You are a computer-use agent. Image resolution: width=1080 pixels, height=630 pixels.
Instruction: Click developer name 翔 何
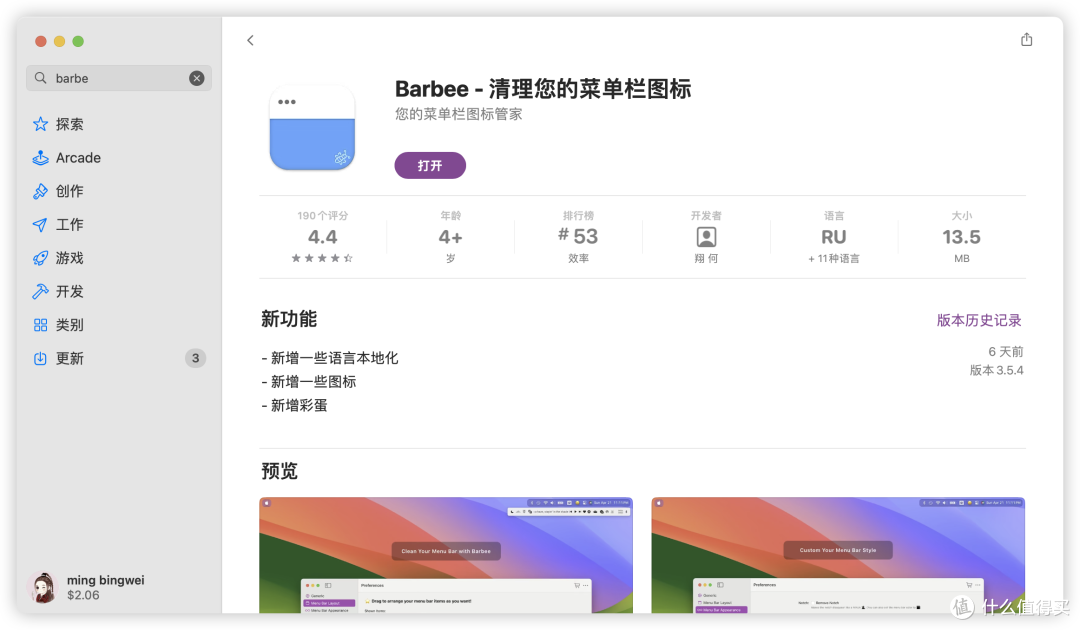point(706,258)
